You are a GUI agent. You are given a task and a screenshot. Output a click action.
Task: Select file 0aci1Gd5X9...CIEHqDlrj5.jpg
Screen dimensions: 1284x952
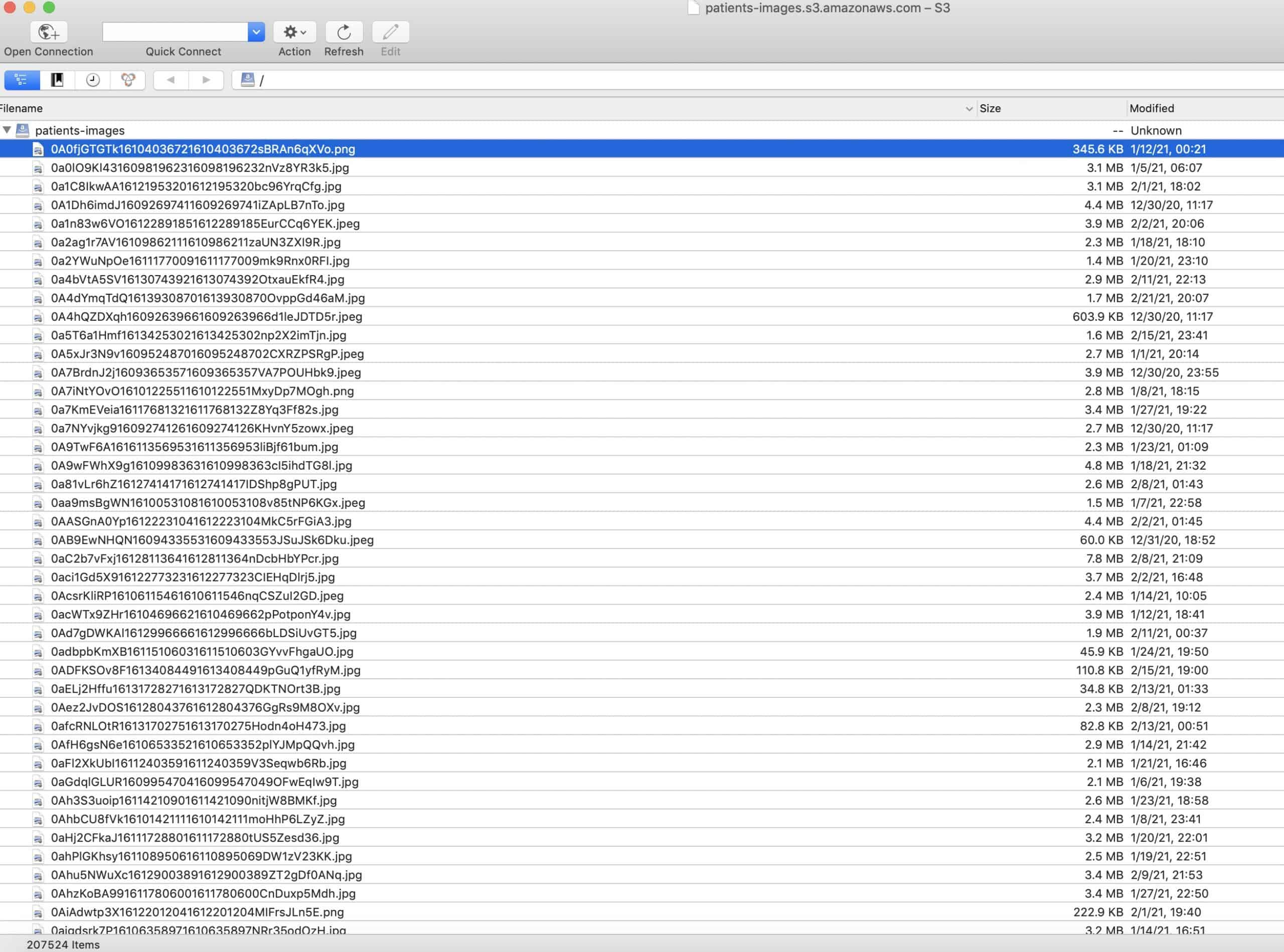click(x=641, y=577)
